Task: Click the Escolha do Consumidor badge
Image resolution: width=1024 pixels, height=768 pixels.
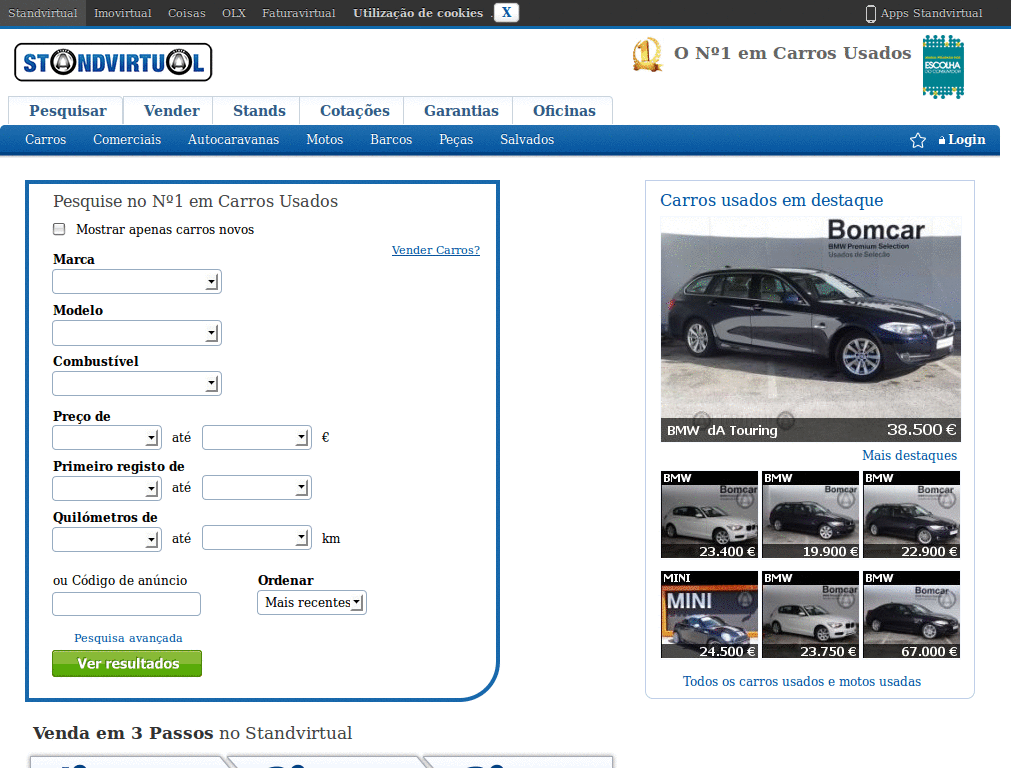Action: coord(943,67)
